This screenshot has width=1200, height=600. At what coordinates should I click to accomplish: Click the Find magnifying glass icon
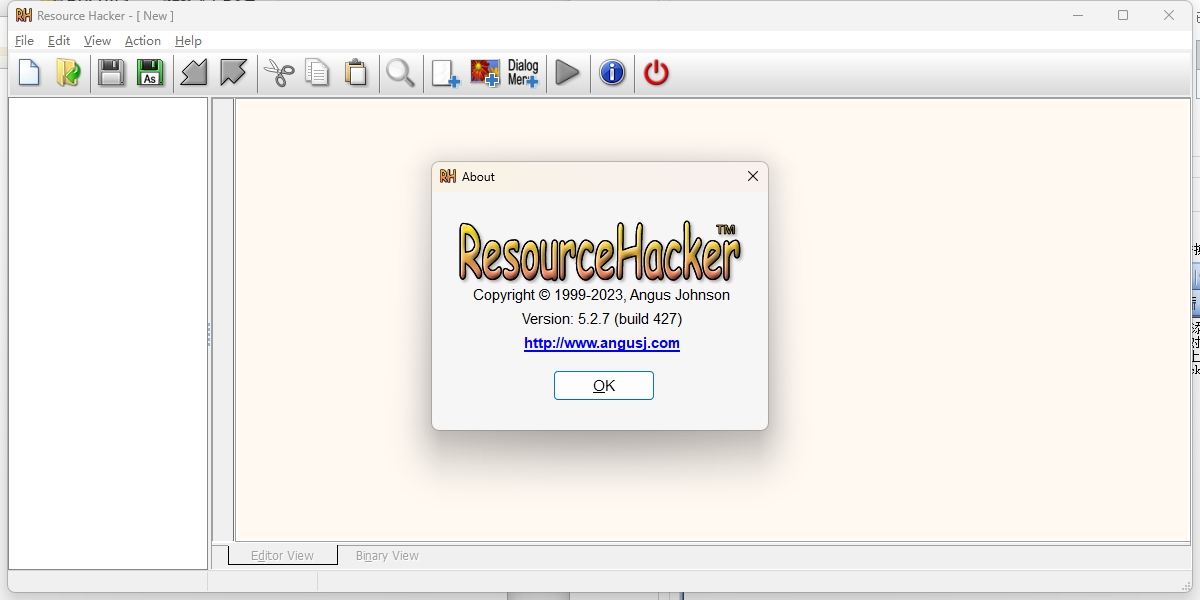400,73
